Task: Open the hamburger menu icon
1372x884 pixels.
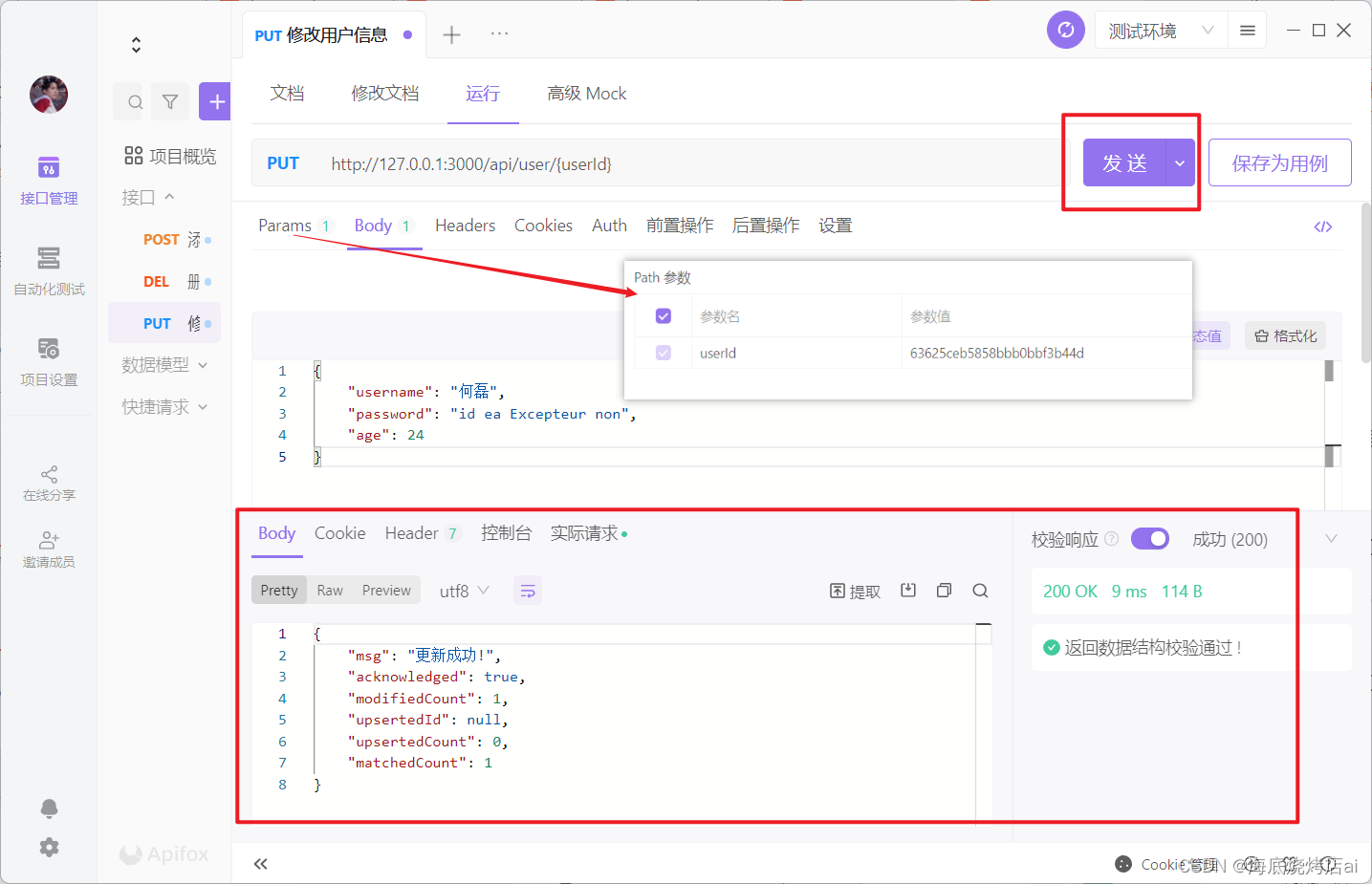Action: coord(1248,31)
